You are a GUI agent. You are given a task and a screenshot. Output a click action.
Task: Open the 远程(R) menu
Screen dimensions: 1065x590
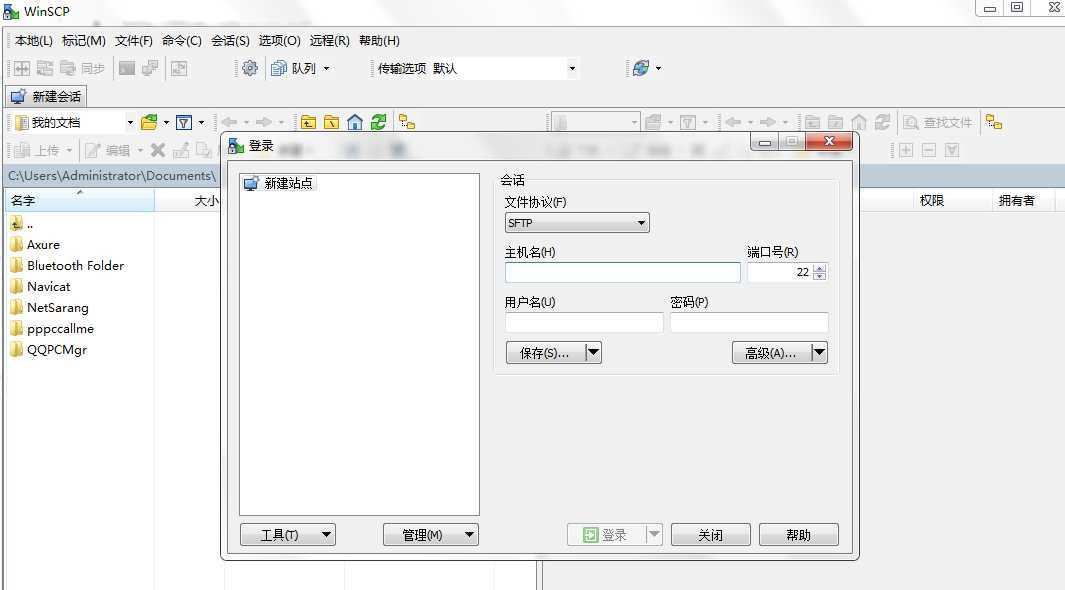click(329, 41)
